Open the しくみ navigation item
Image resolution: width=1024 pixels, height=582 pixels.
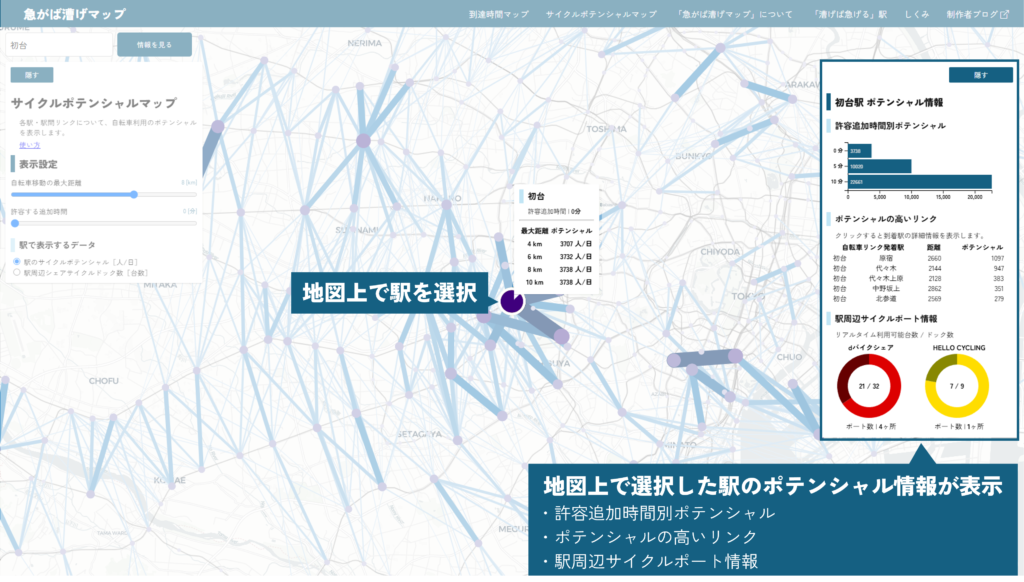(x=916, y=14)
